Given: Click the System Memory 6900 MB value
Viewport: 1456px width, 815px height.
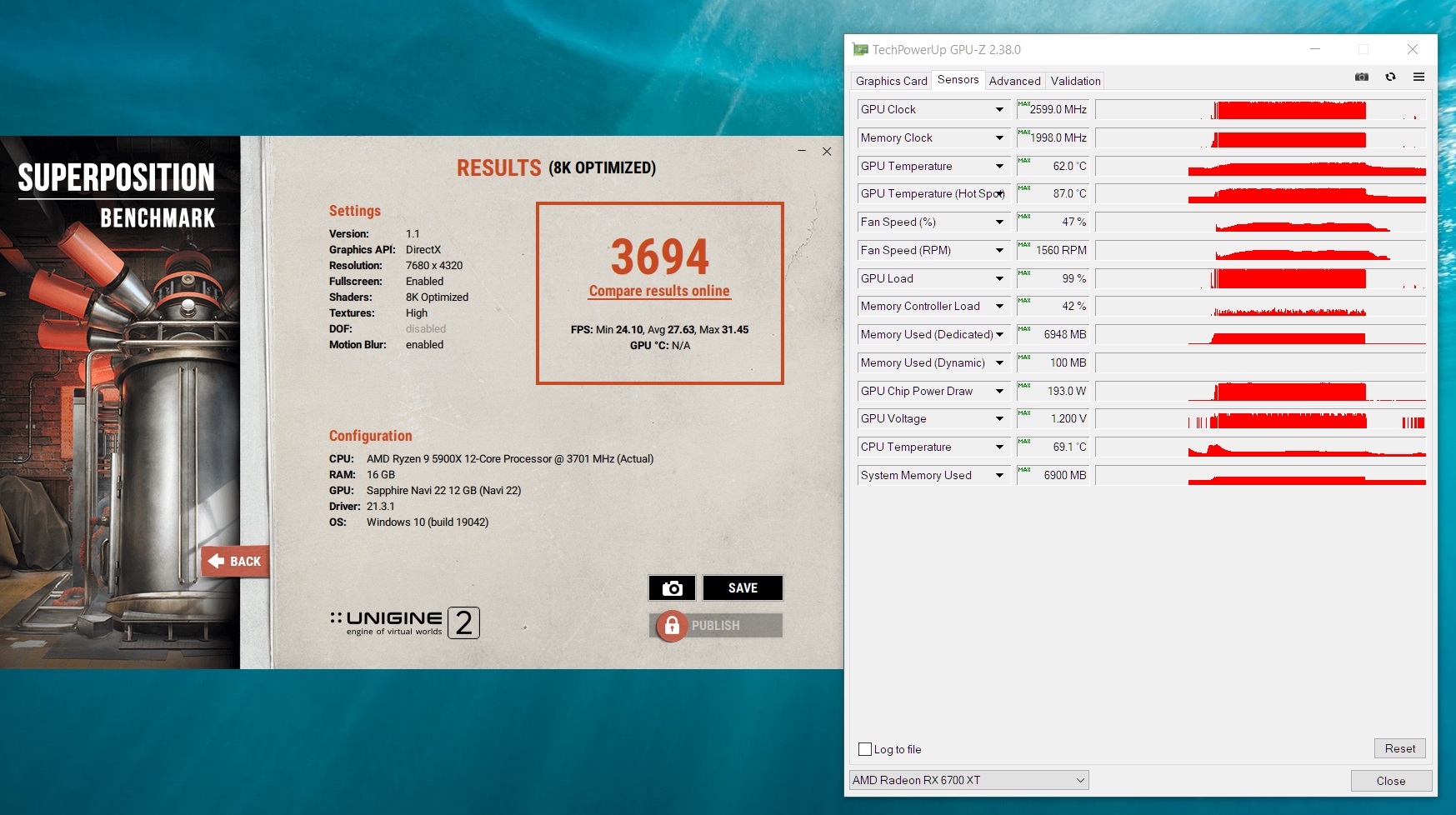Looking at the screenshot, I should (x=1053, y=476).
